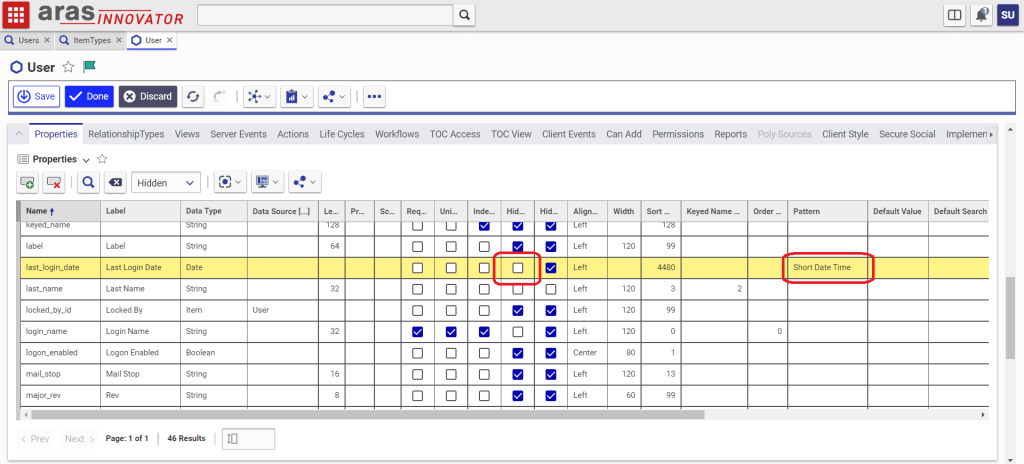Add User to favorites with the title star
The width and height of the screenshot is (1024, 464).
click(x=68, y=67)
